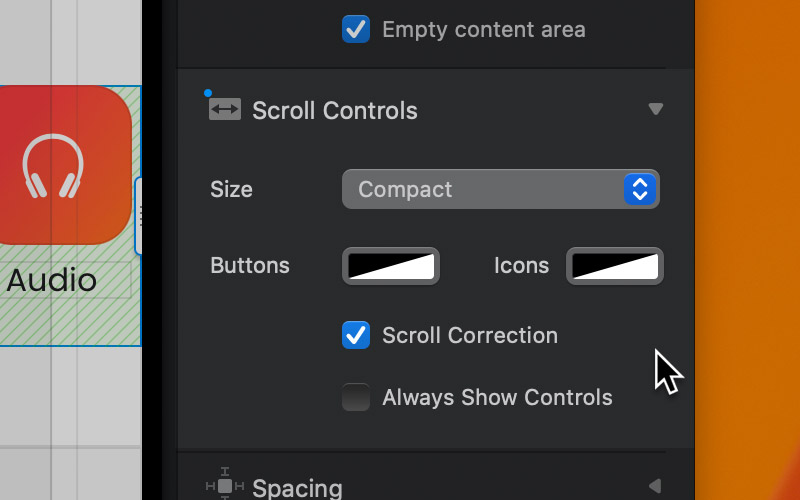Click the blue up-down arrows on Size popup

click(x=640, y=189)
